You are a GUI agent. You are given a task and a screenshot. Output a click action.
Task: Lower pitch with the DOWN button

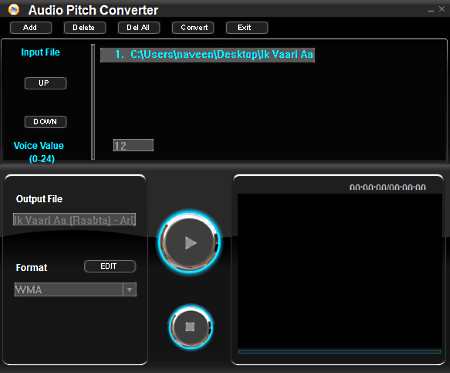(45, 122)
